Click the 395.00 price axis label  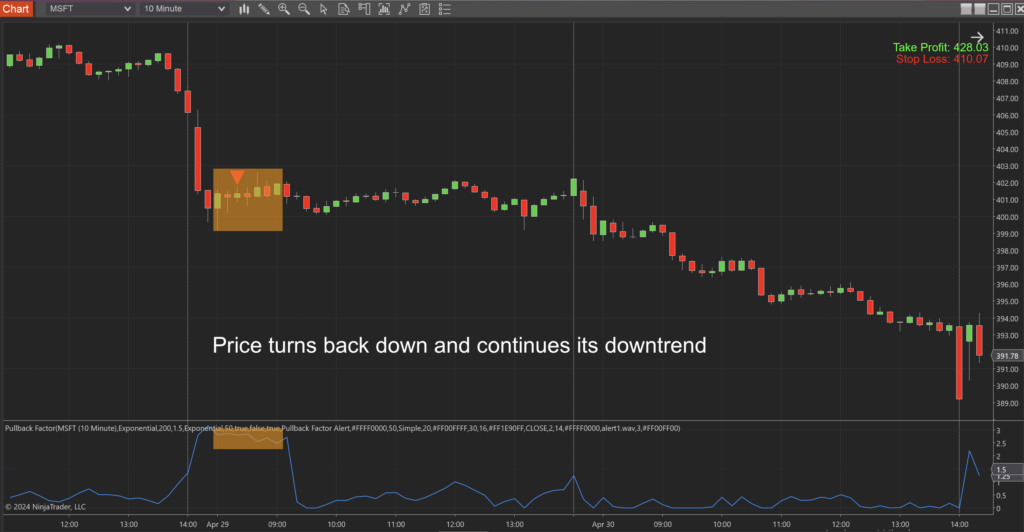point(1007,302)
